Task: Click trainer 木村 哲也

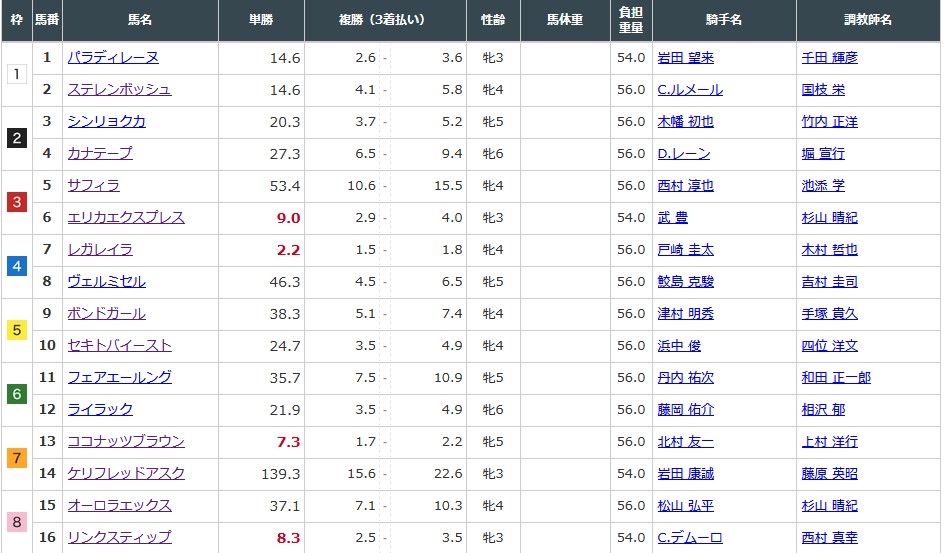Action: pyautogui.click(x=829, y=250)
